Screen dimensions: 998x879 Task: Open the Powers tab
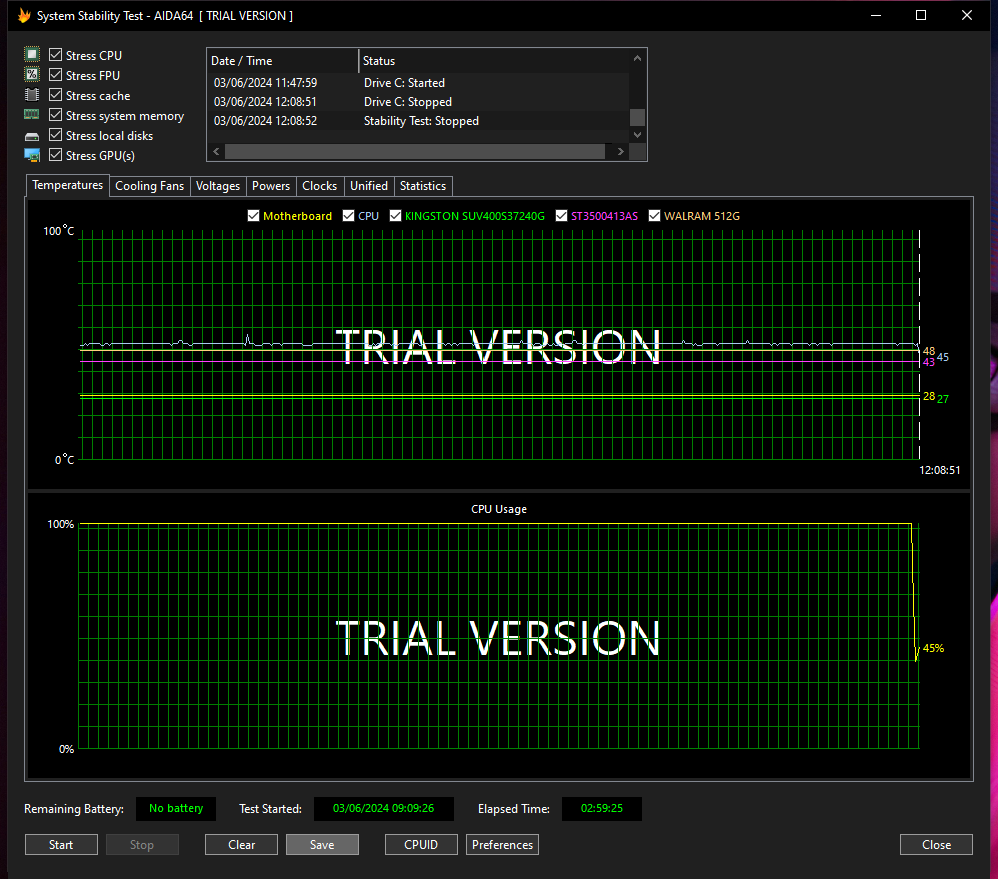click(271, 186)
